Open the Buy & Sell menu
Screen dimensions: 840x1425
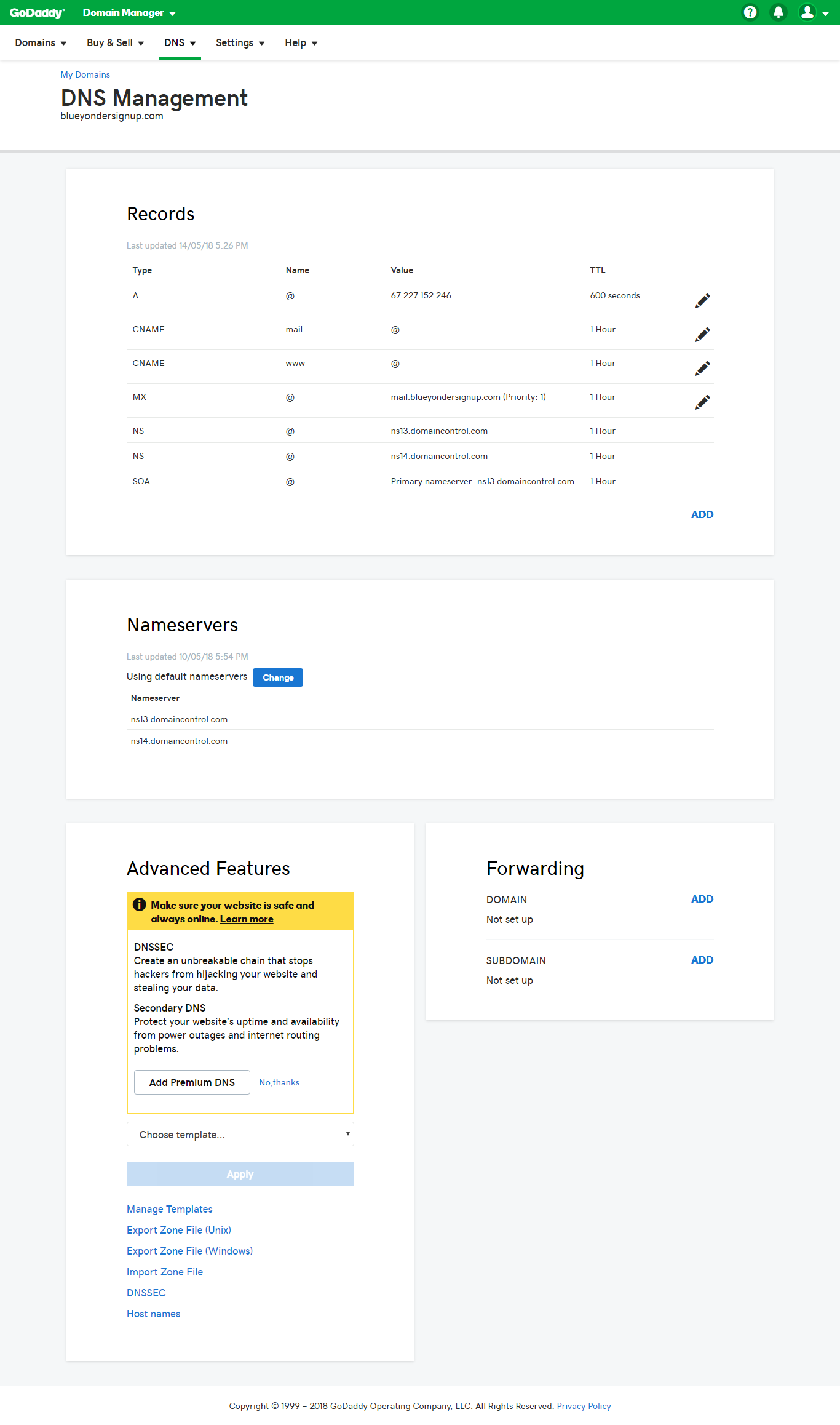[115, 42]
